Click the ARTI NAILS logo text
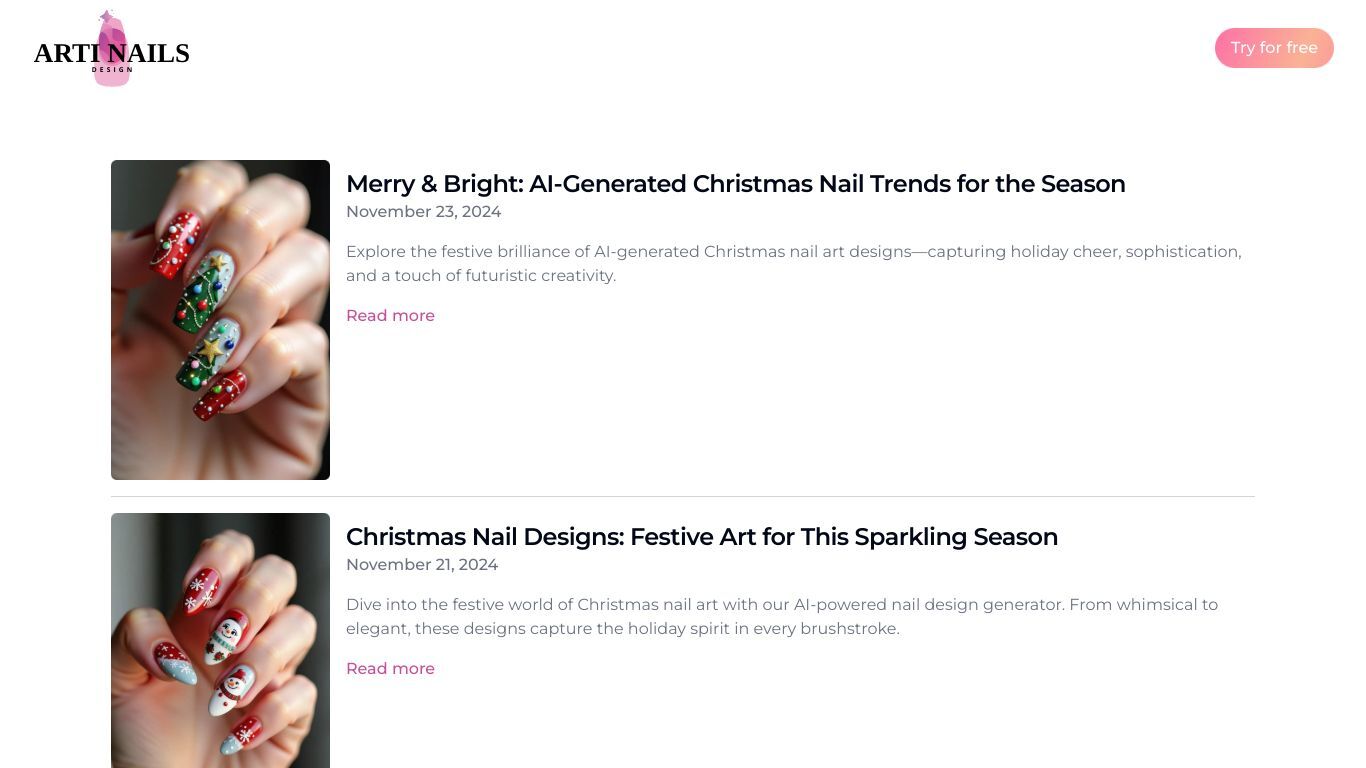Viewport: 1366px width, 768px height. click(112, 53)
